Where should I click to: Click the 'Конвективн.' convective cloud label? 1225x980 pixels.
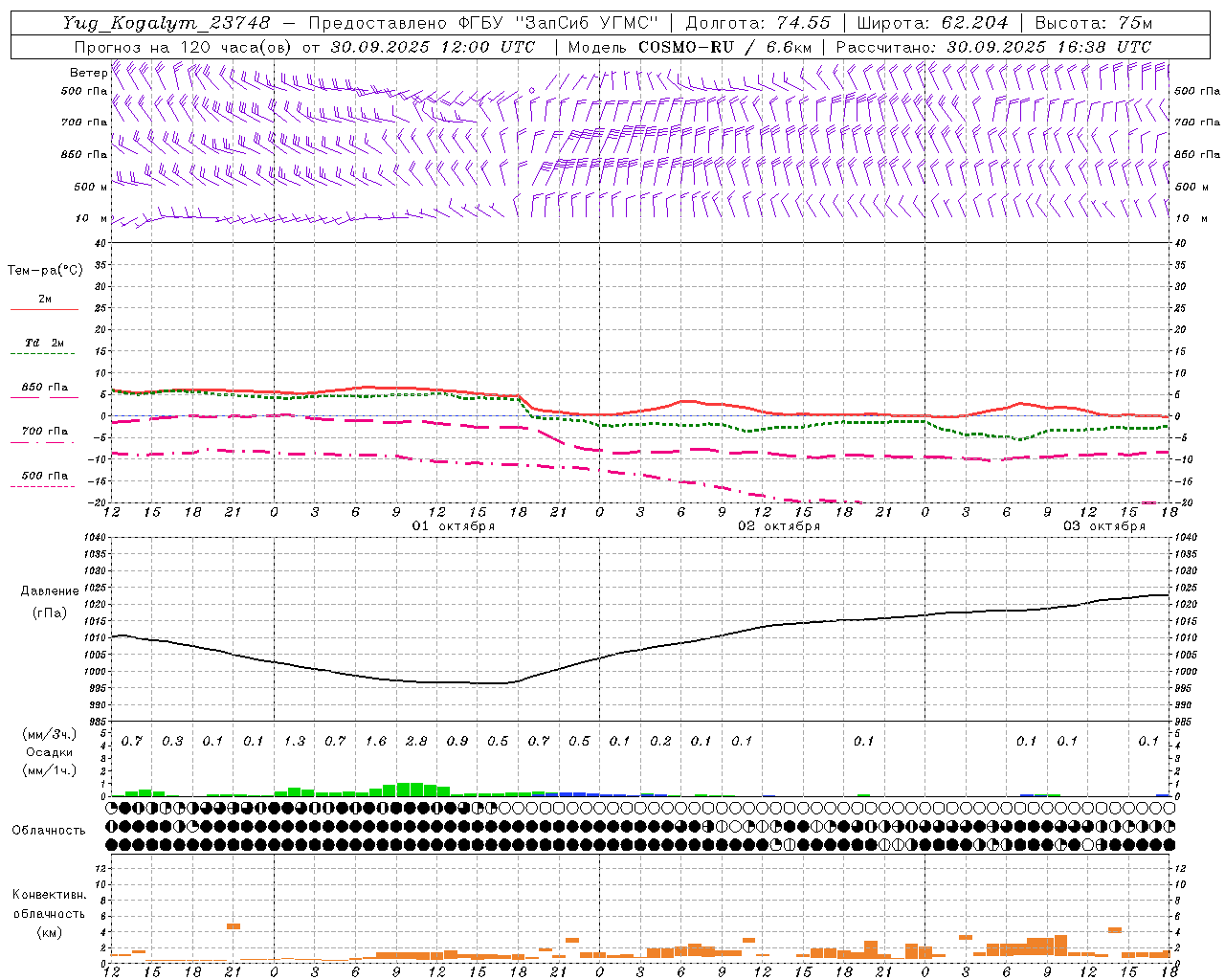[49, 895]
